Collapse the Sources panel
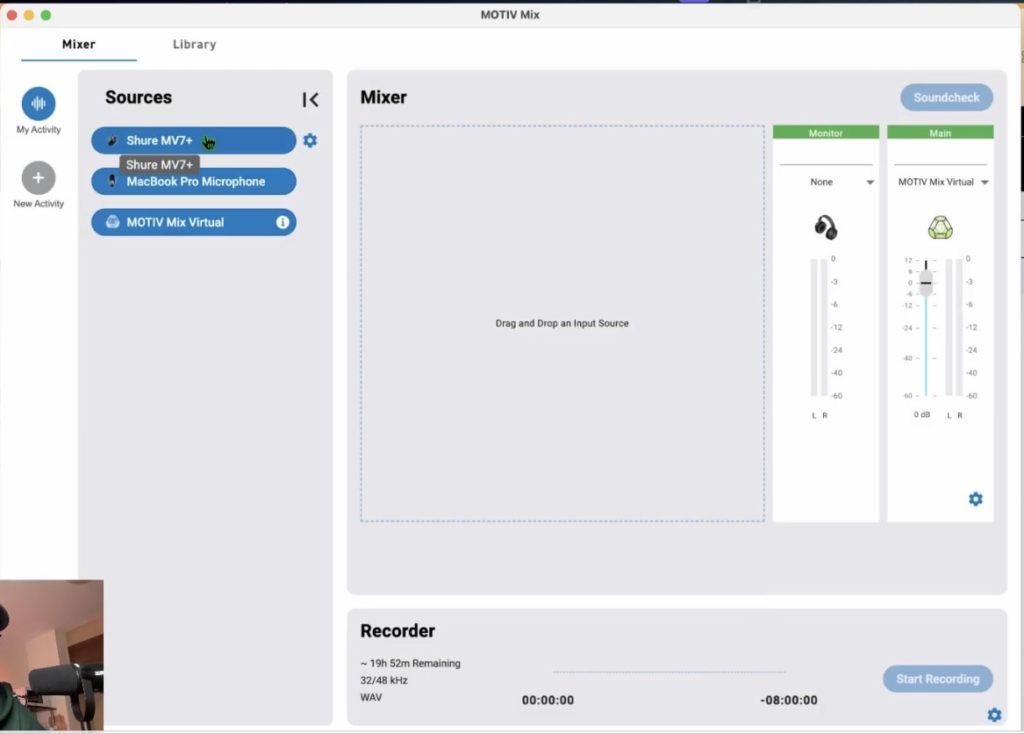 [311, 99]
